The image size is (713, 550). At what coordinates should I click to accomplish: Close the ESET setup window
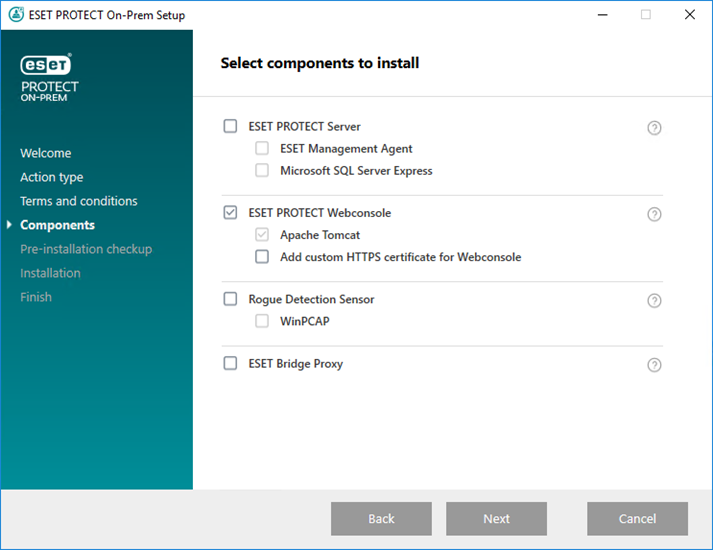[x=690, y=15]
